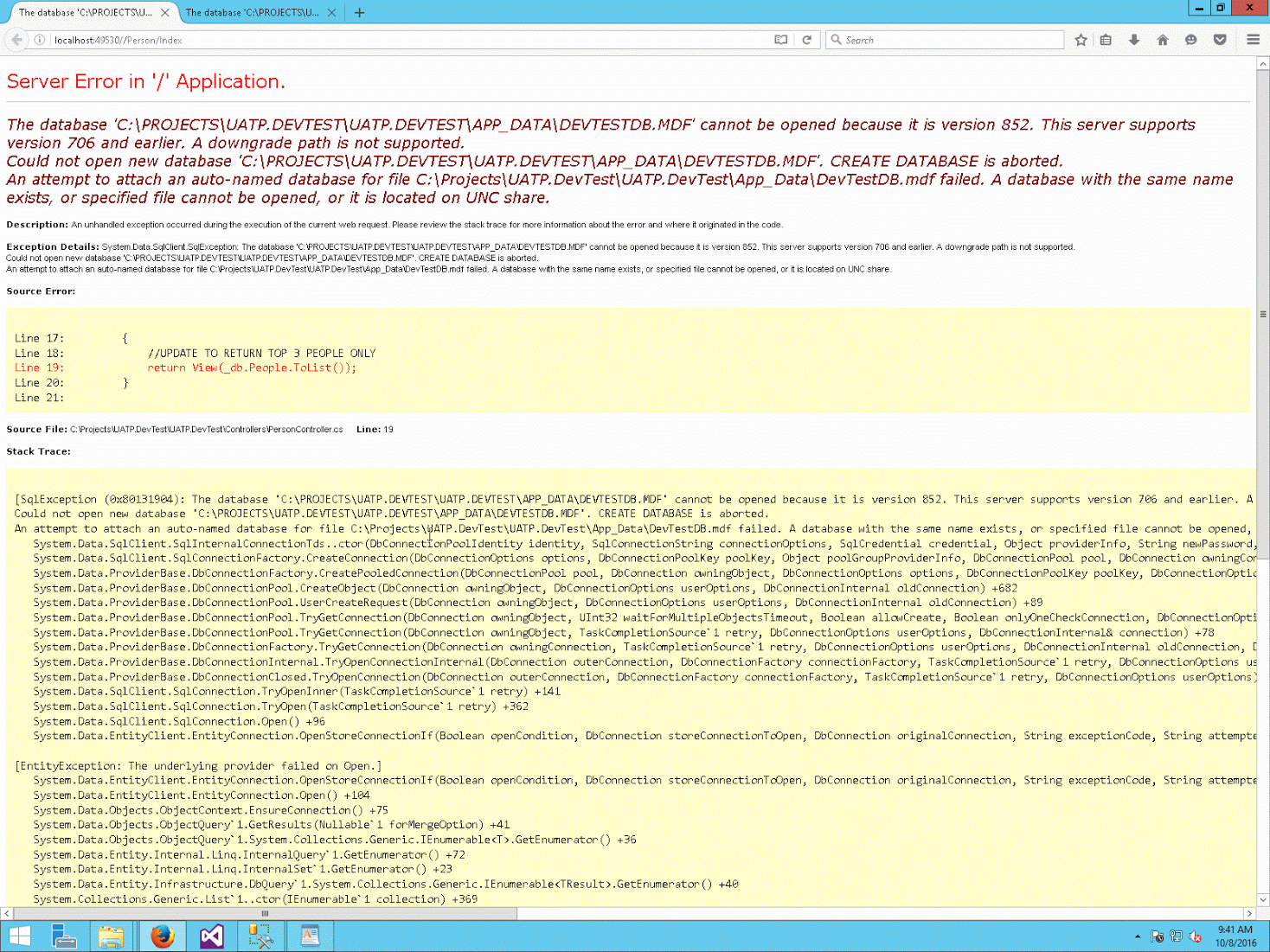Click the "//UPDATE TO RETURN TOP 3 PEOPLE ONLY" comment
The image size is (1270, 952).
coord(261,354)
